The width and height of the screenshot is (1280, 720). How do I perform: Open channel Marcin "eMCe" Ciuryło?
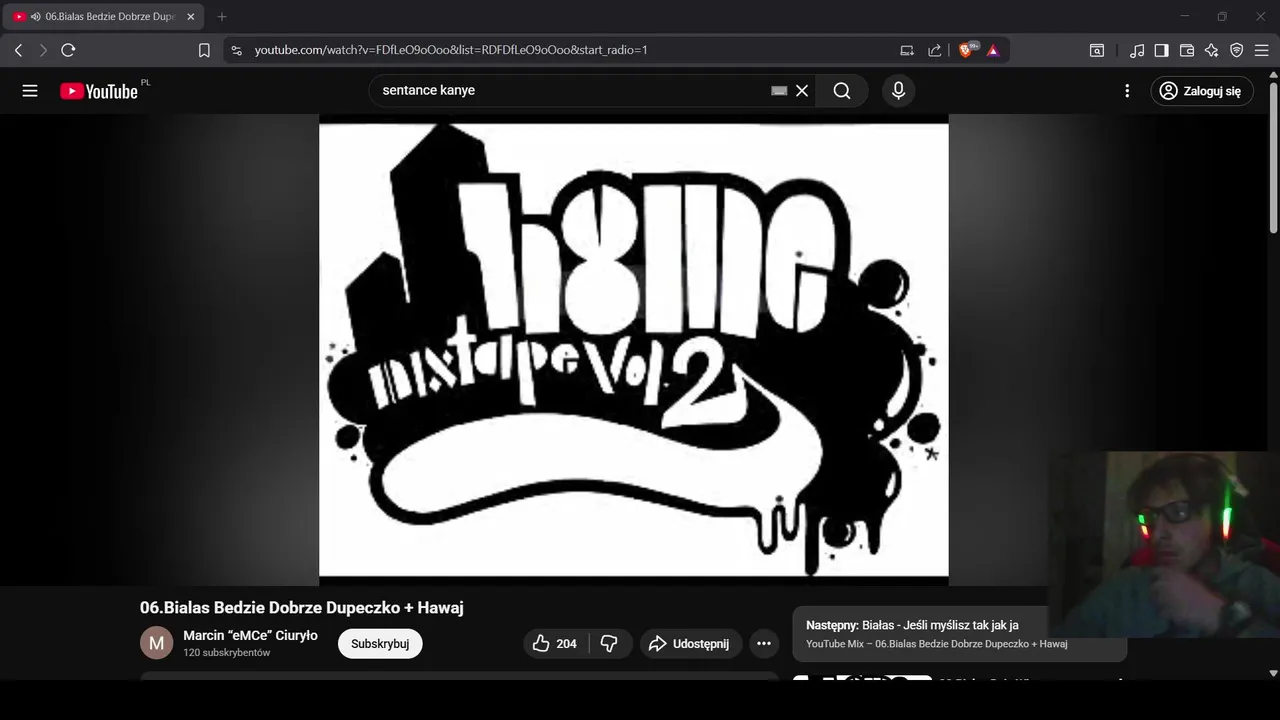(250, 636)
